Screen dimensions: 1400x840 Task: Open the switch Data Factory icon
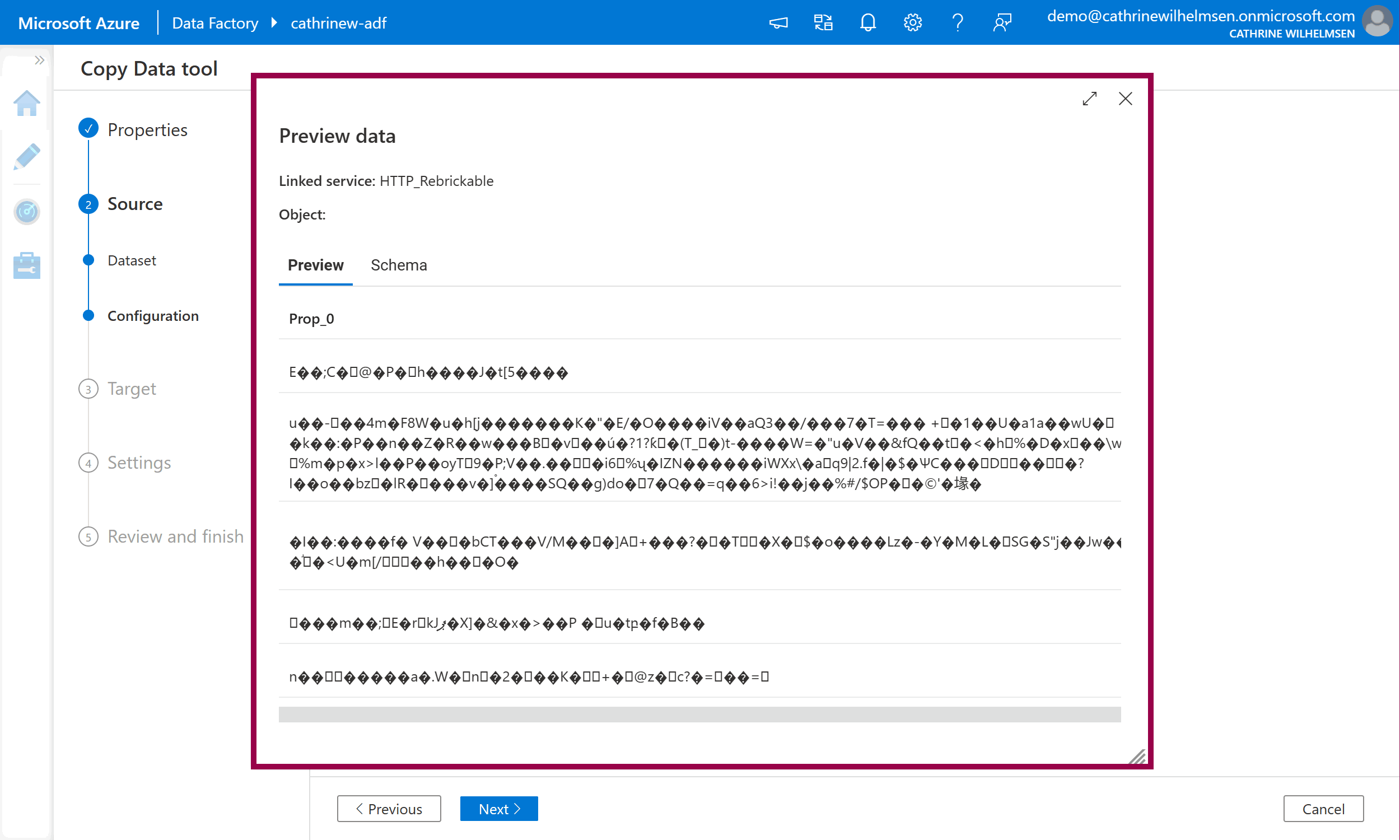click(x=823, y=22)
